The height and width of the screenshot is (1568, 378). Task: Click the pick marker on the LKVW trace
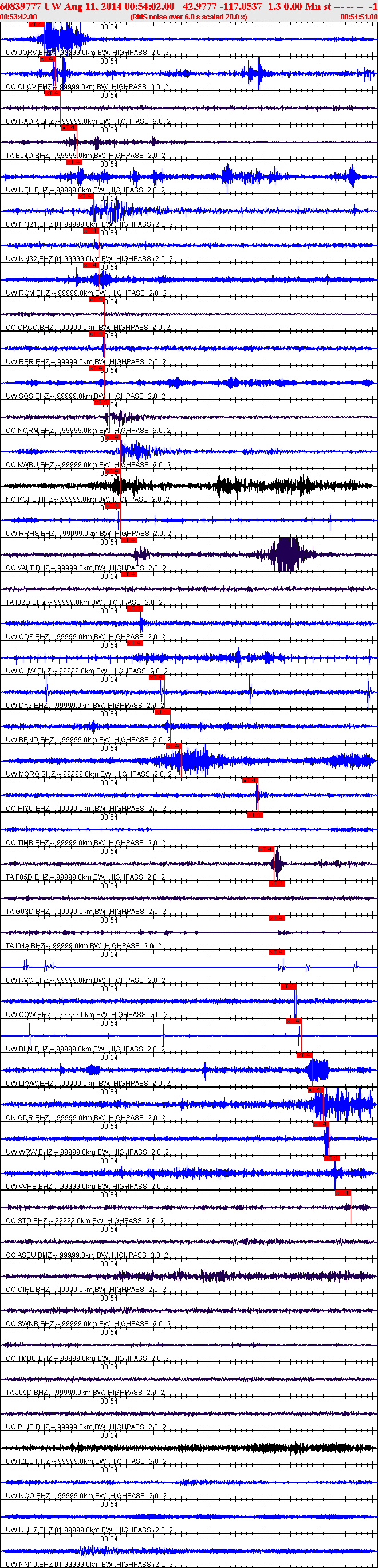coord(304,1055)
